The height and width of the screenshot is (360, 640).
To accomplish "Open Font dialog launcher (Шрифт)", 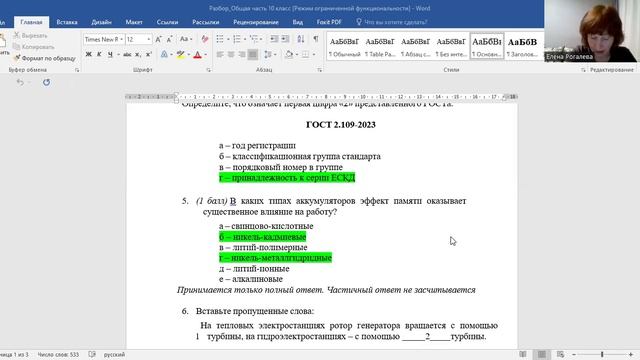I will tap(209, 70).
